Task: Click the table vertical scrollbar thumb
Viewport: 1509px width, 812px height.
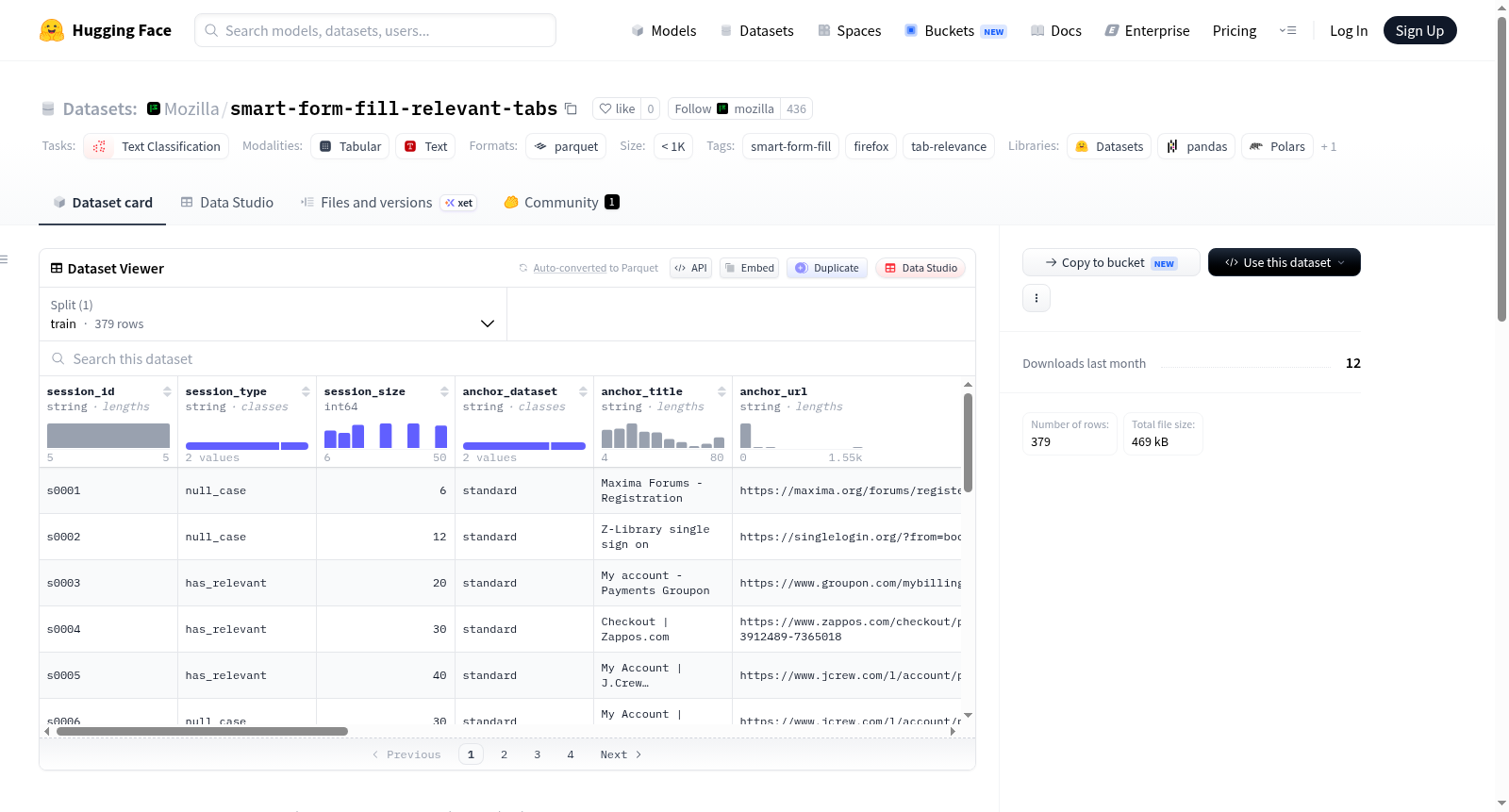Action: [968, 442]
